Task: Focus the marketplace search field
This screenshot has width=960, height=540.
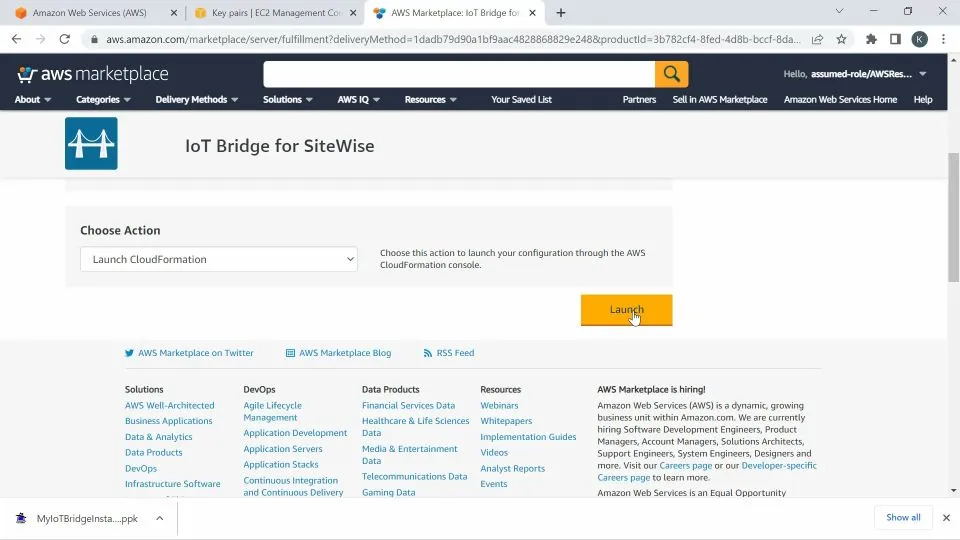Action: 459,74
